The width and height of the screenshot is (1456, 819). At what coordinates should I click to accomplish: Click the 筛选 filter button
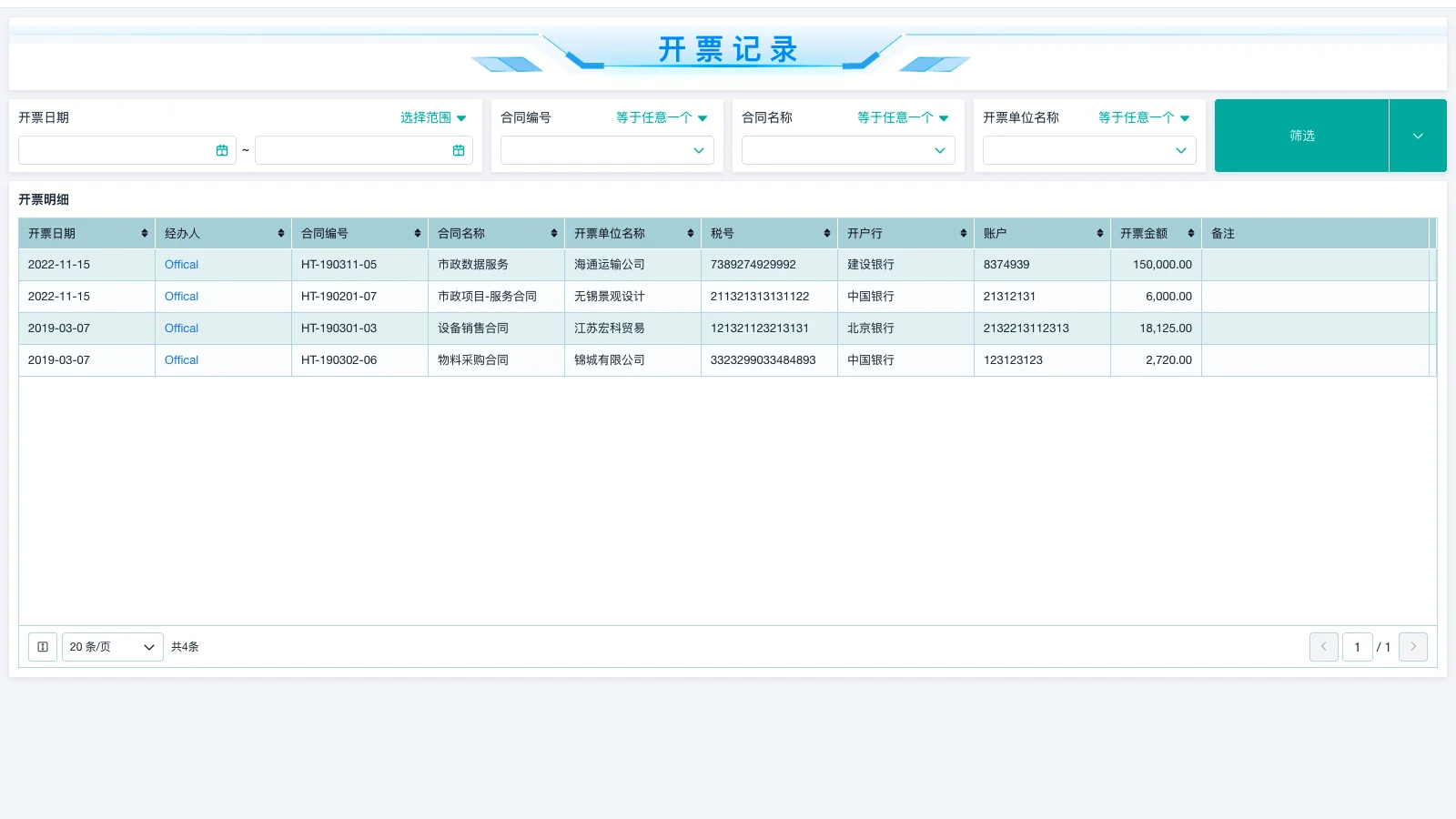pos(1301,136)
